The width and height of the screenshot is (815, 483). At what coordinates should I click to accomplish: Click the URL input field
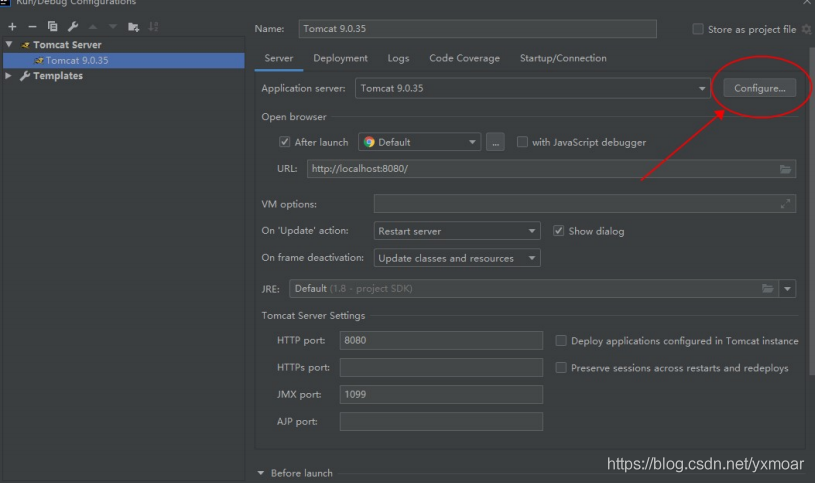[551, 169]
